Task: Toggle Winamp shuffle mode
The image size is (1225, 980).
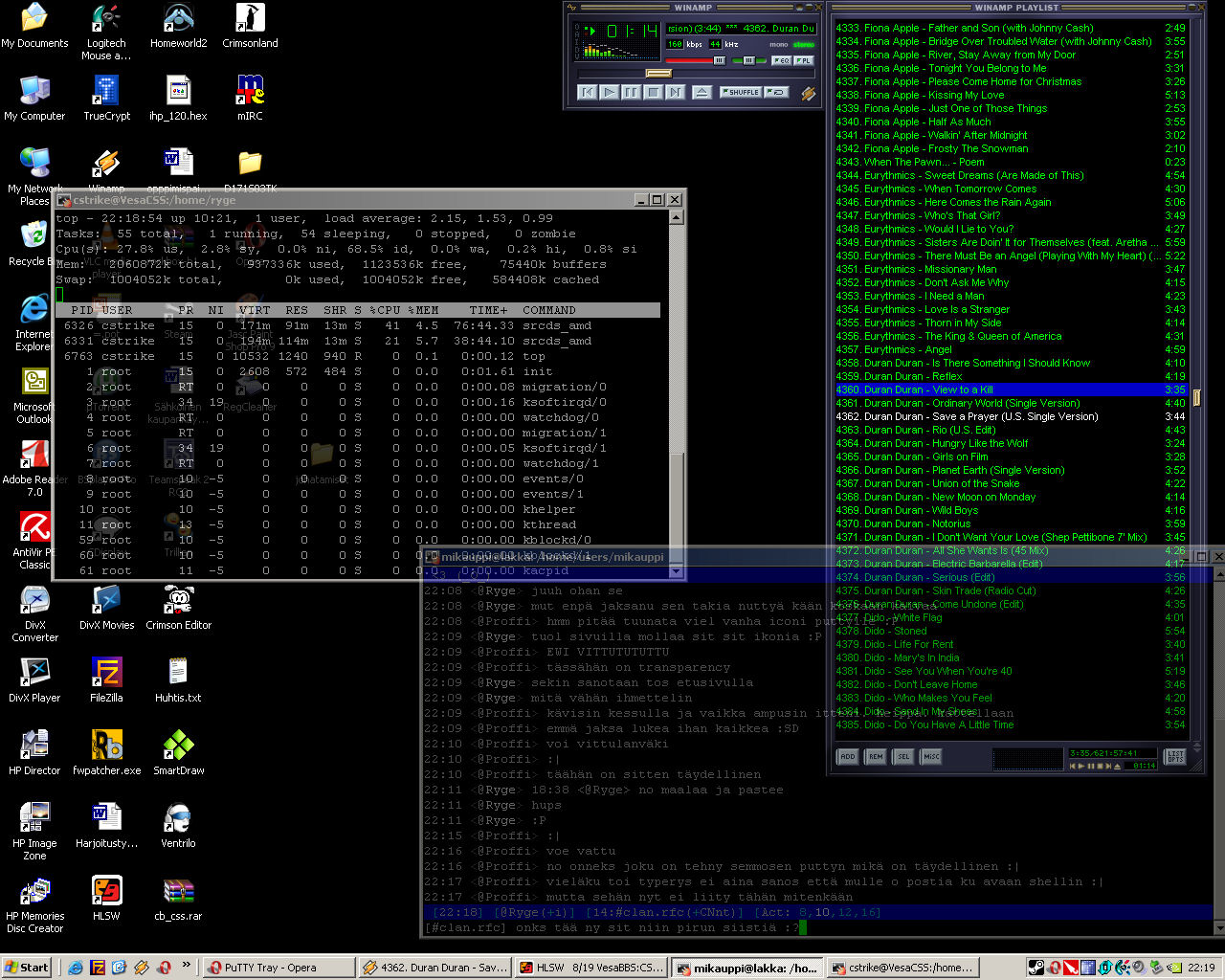Action: (x=742, y=93)
